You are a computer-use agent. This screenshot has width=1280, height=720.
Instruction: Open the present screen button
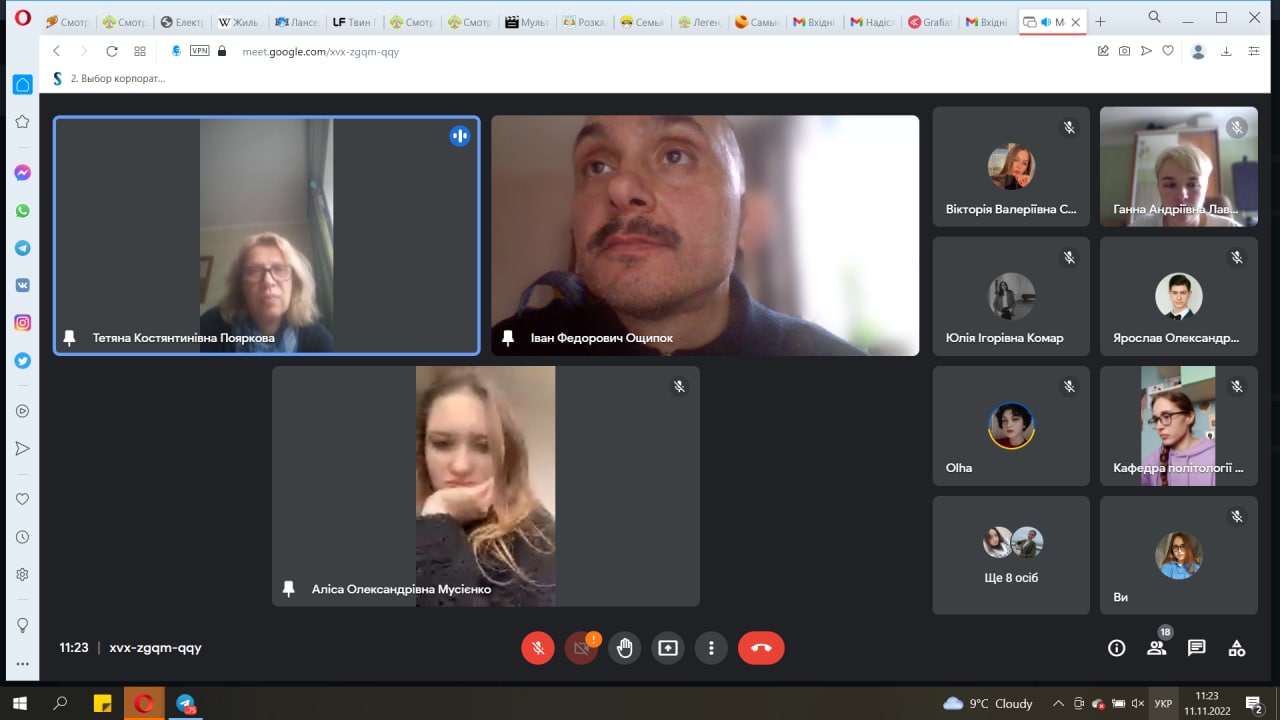(x=668, y=648)
